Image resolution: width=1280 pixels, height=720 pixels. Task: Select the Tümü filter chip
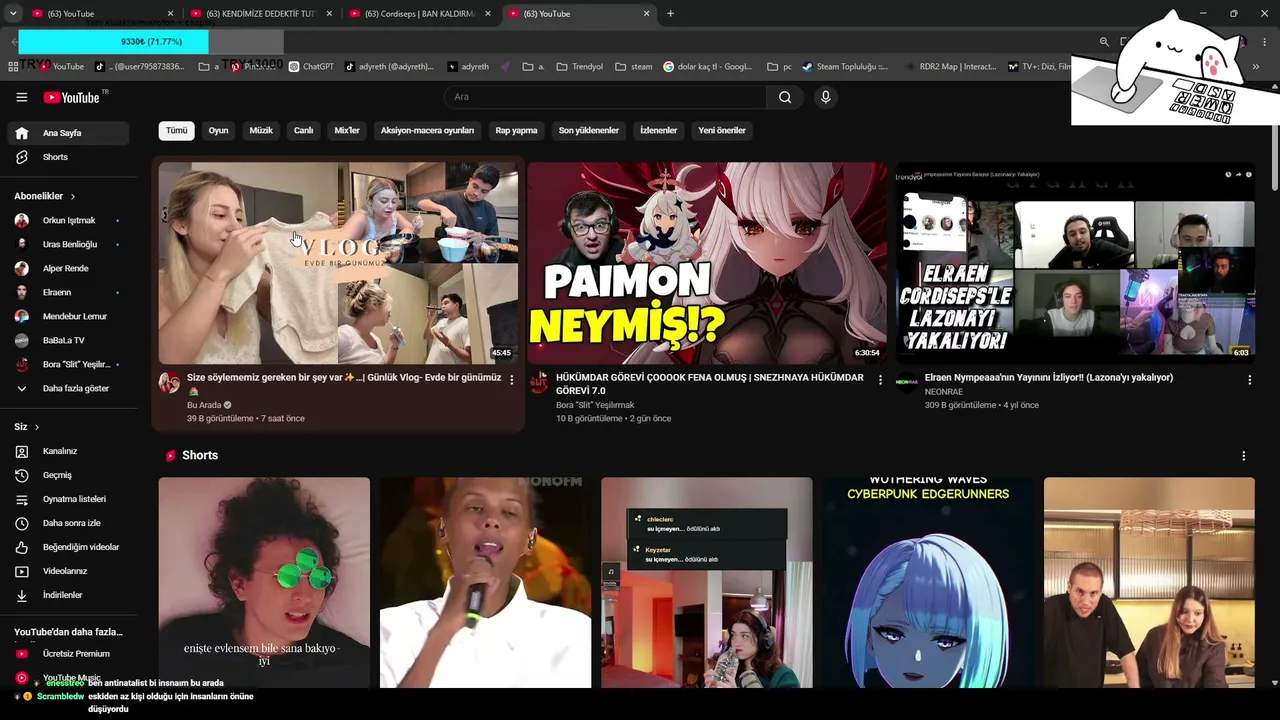(x=176, y=131)
